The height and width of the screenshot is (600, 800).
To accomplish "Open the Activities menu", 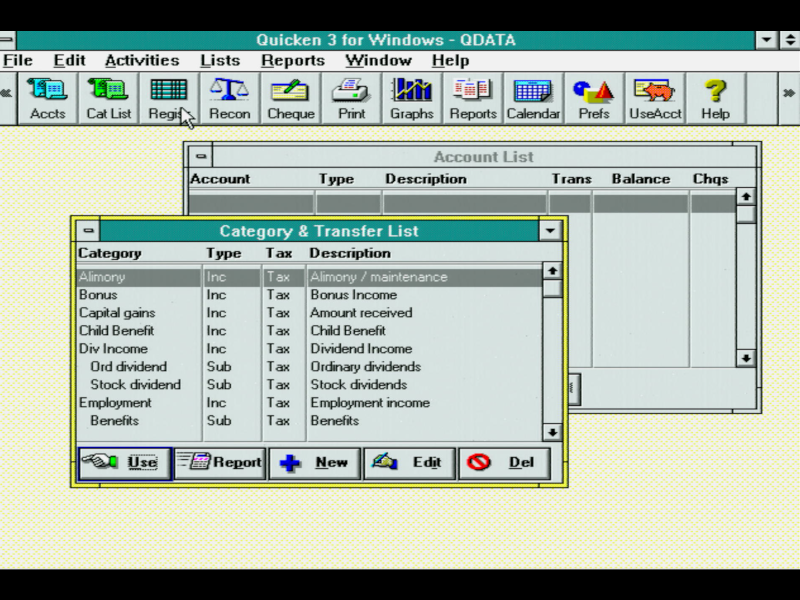I will pyautogui.click(x=142, y=60).
